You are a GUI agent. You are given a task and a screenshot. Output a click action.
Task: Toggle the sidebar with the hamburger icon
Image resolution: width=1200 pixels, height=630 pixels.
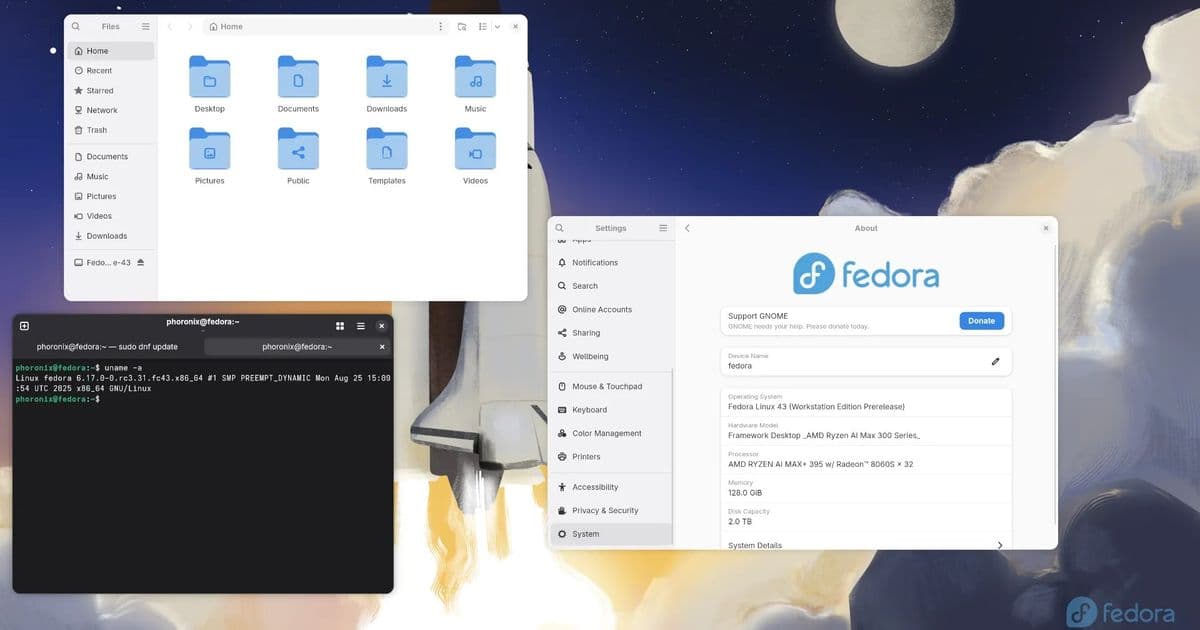144,26
